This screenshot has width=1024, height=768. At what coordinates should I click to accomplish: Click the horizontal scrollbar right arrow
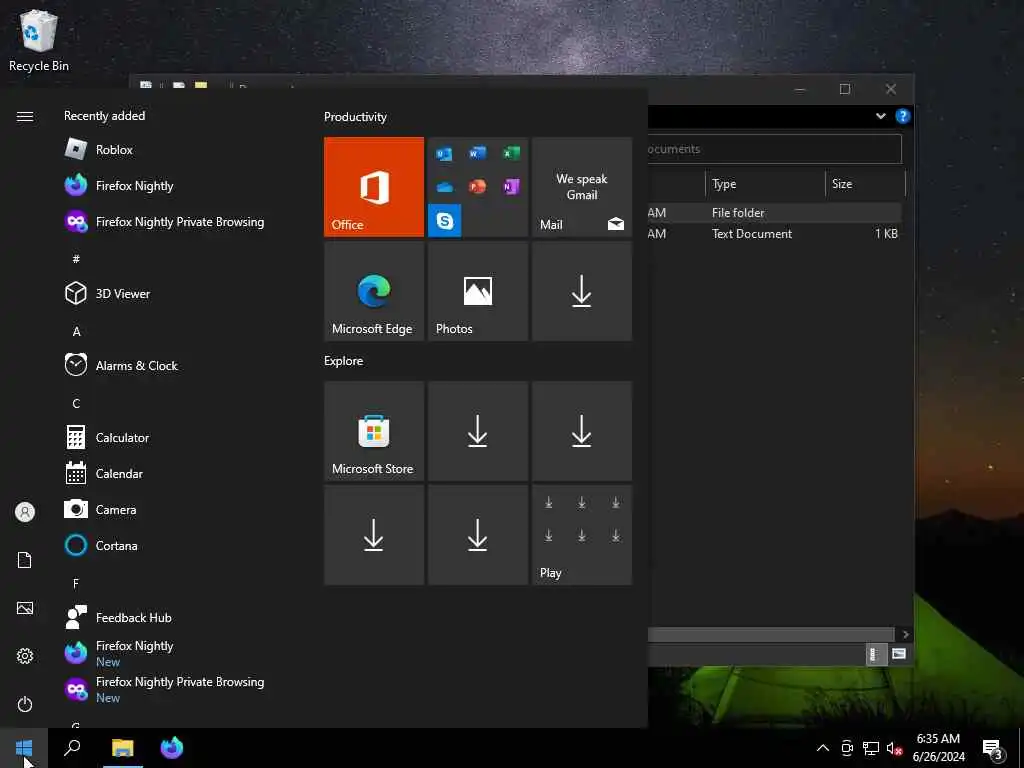point(905,634)
